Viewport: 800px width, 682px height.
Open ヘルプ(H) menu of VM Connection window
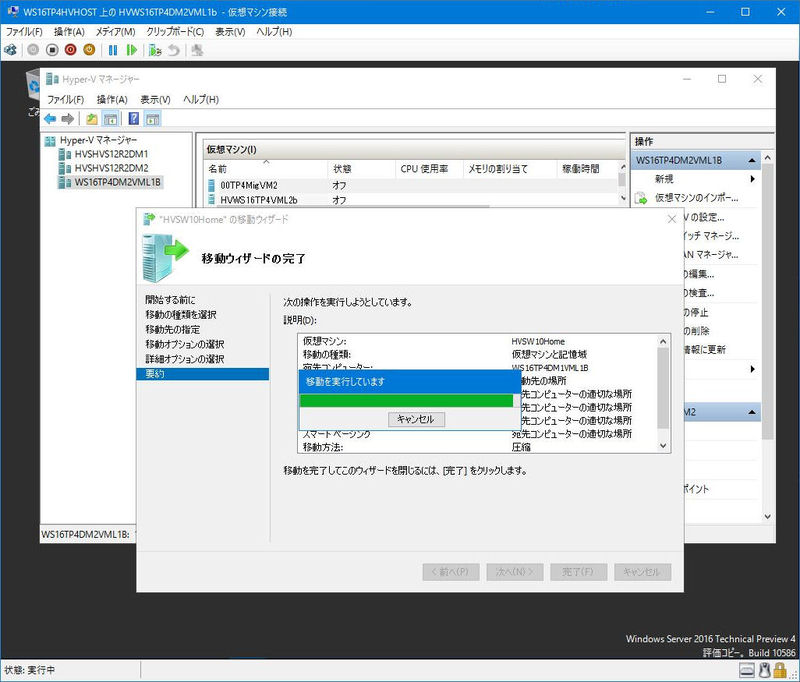click(x=274, y=32)
